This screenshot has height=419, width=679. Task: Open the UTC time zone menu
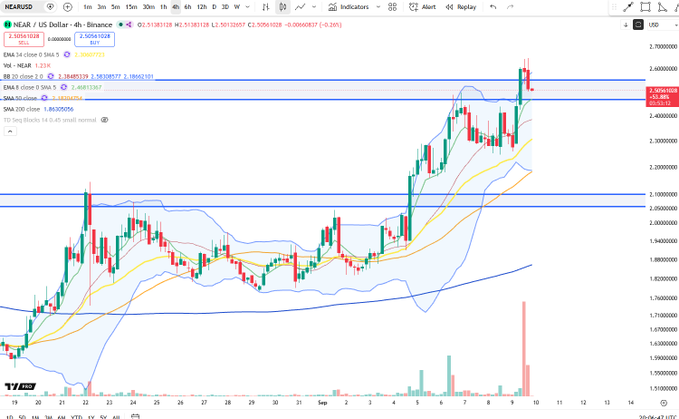(657, 417)
